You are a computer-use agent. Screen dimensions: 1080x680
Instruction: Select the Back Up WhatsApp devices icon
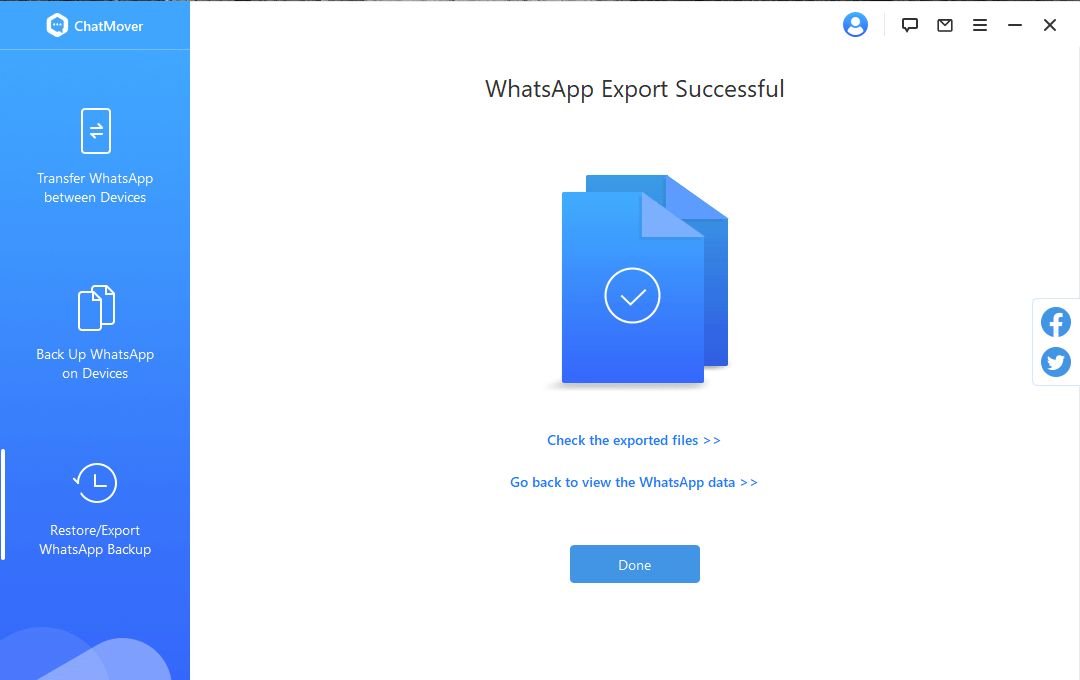click(96, 308)
